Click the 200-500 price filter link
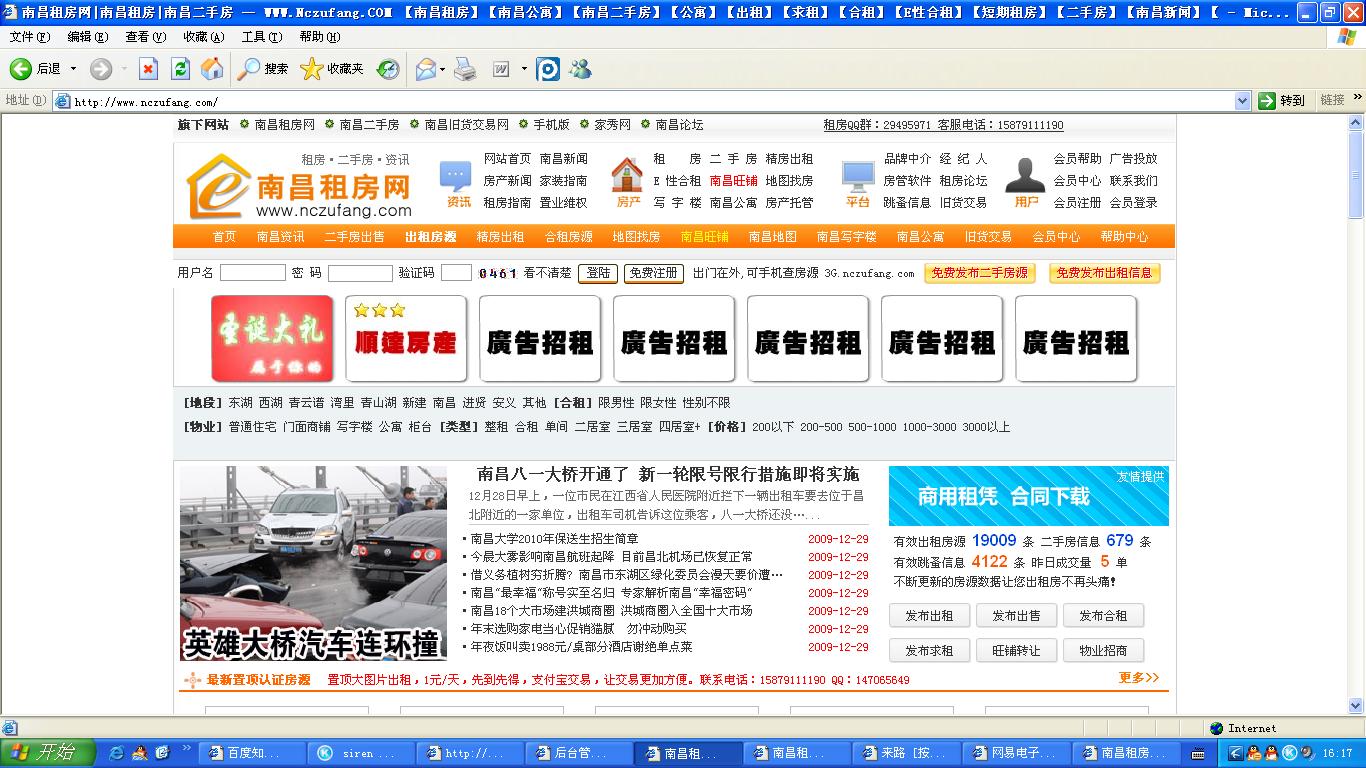Image resolution: width=1366 pixels, height=768 pixels. pyautogui.click(x=821, y=427)
